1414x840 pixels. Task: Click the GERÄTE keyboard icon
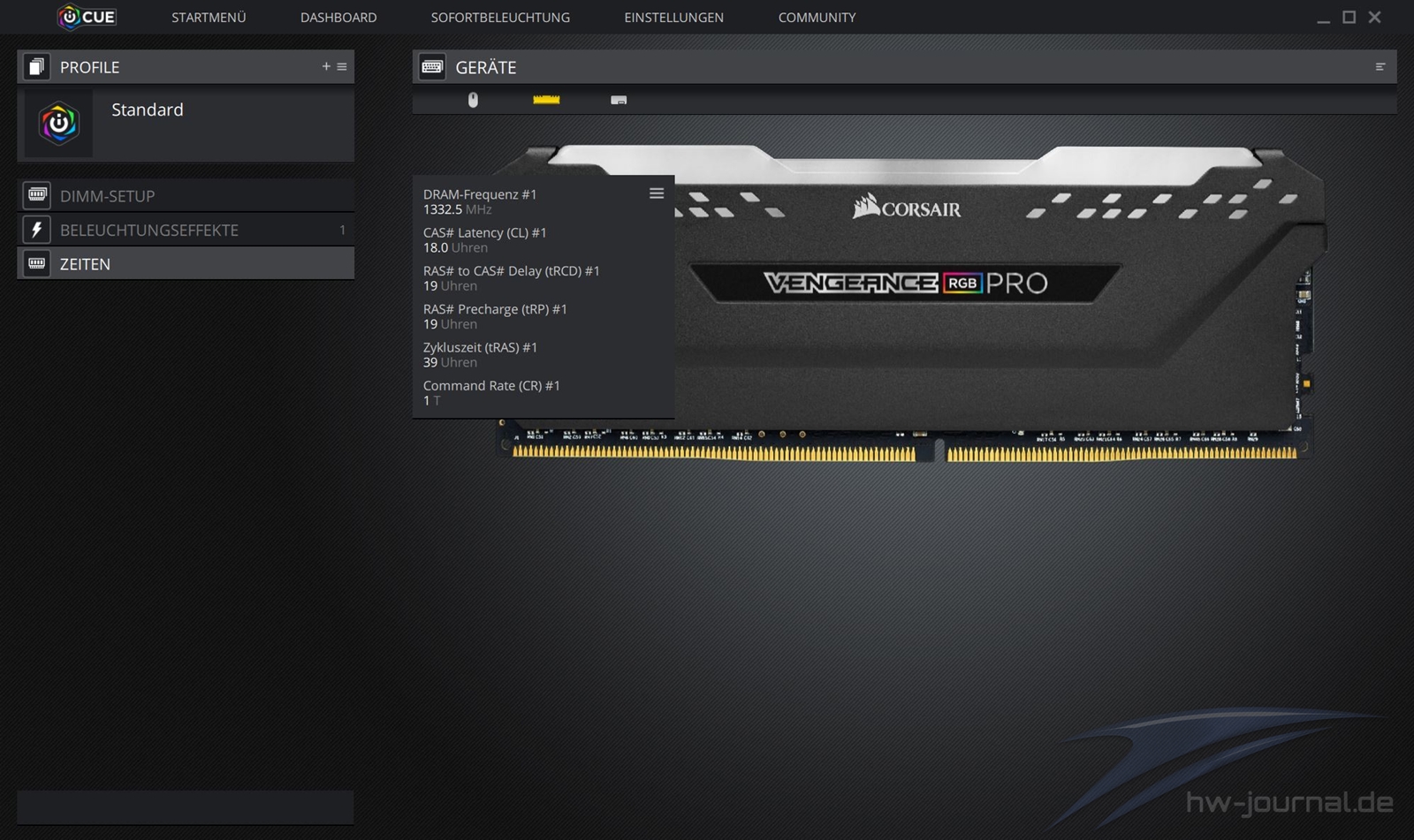(x=432, y=66)
